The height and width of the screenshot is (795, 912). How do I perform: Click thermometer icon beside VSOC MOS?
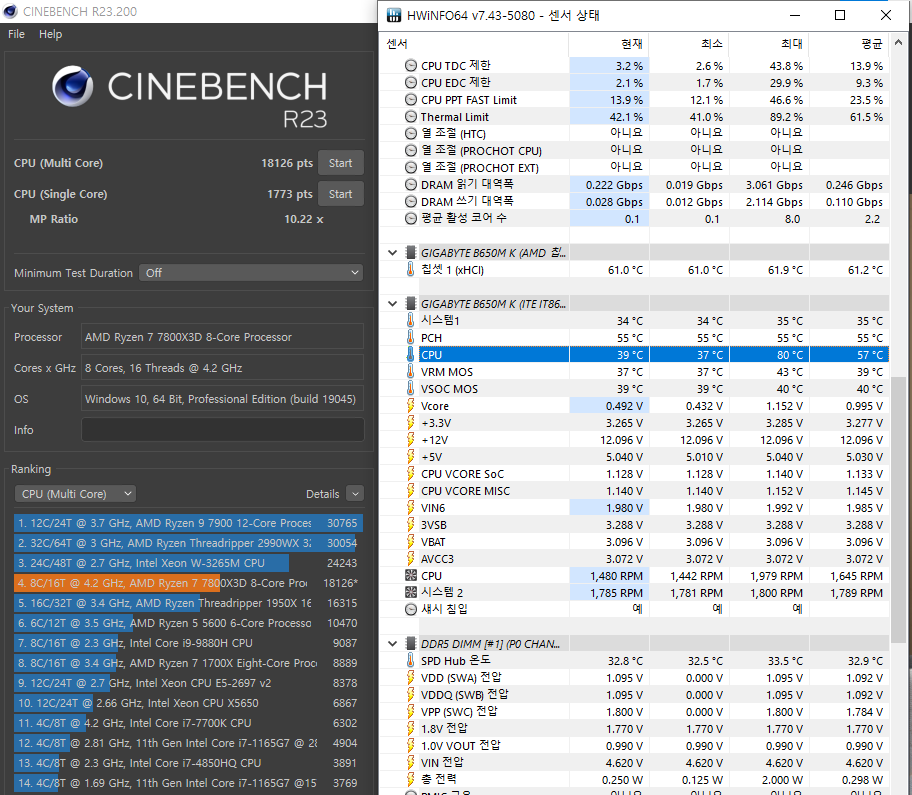[411, 388]
